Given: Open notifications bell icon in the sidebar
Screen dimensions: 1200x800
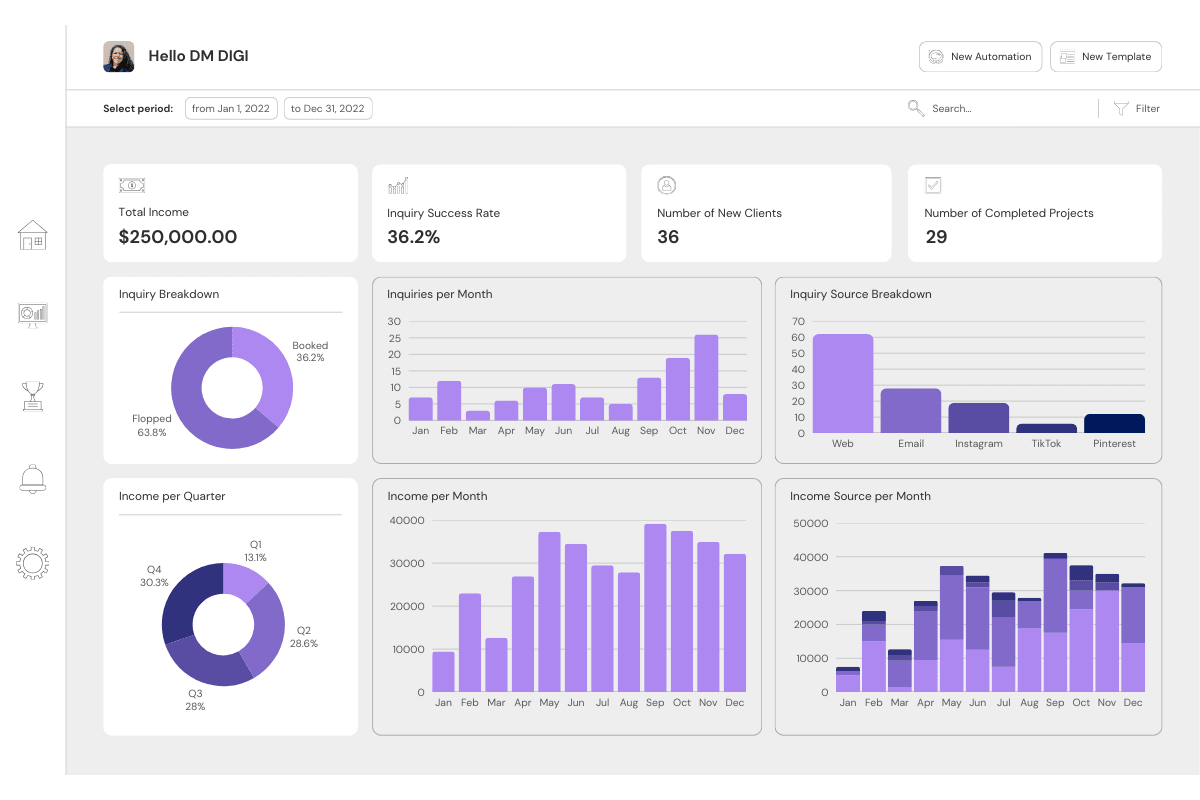Looking at the screenshot, I should [x=33, y=479].
